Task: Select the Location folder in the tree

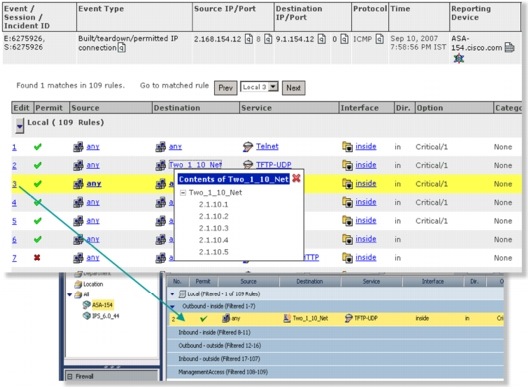Action: click(x=93, y=284)
